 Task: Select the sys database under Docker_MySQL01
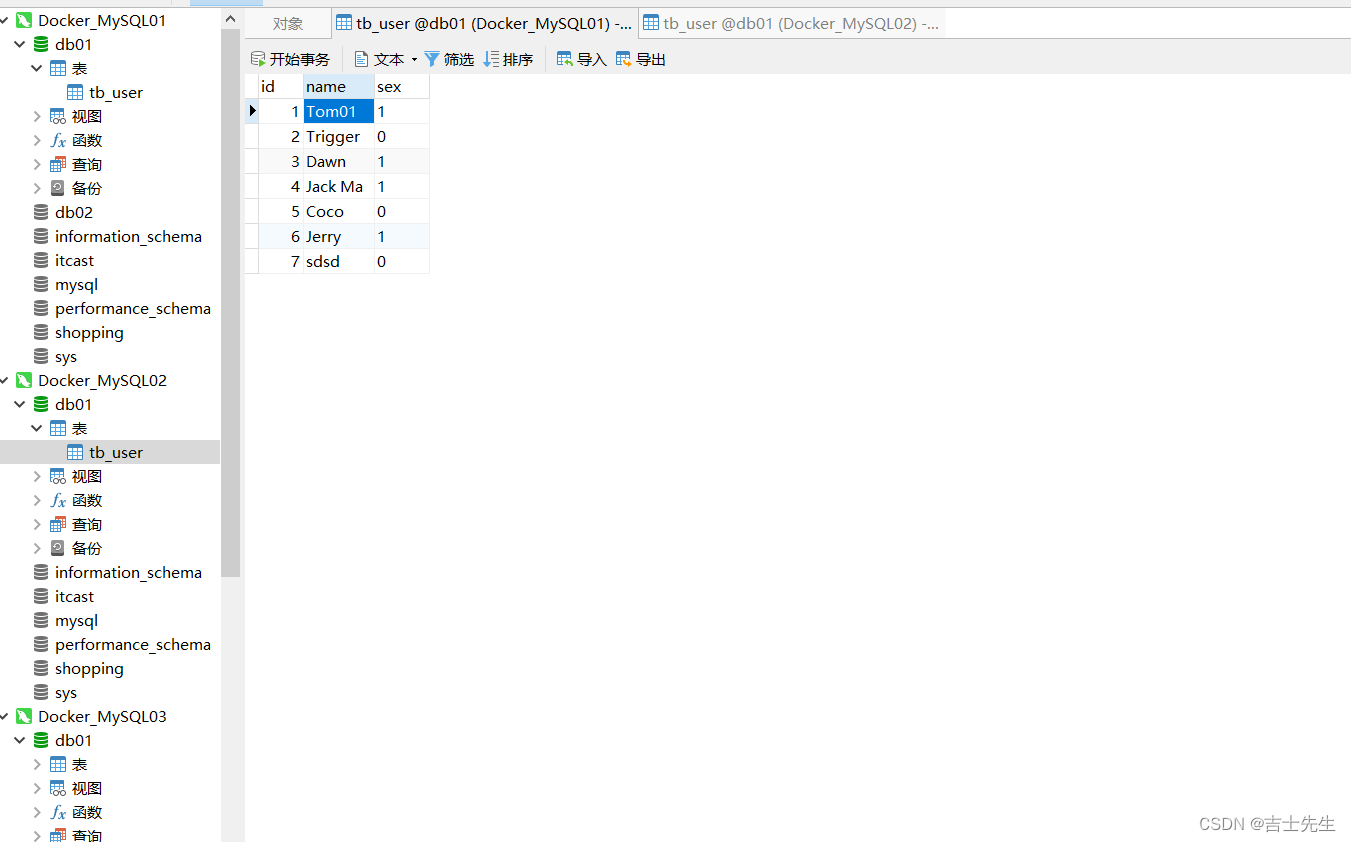tap(66, 356)
